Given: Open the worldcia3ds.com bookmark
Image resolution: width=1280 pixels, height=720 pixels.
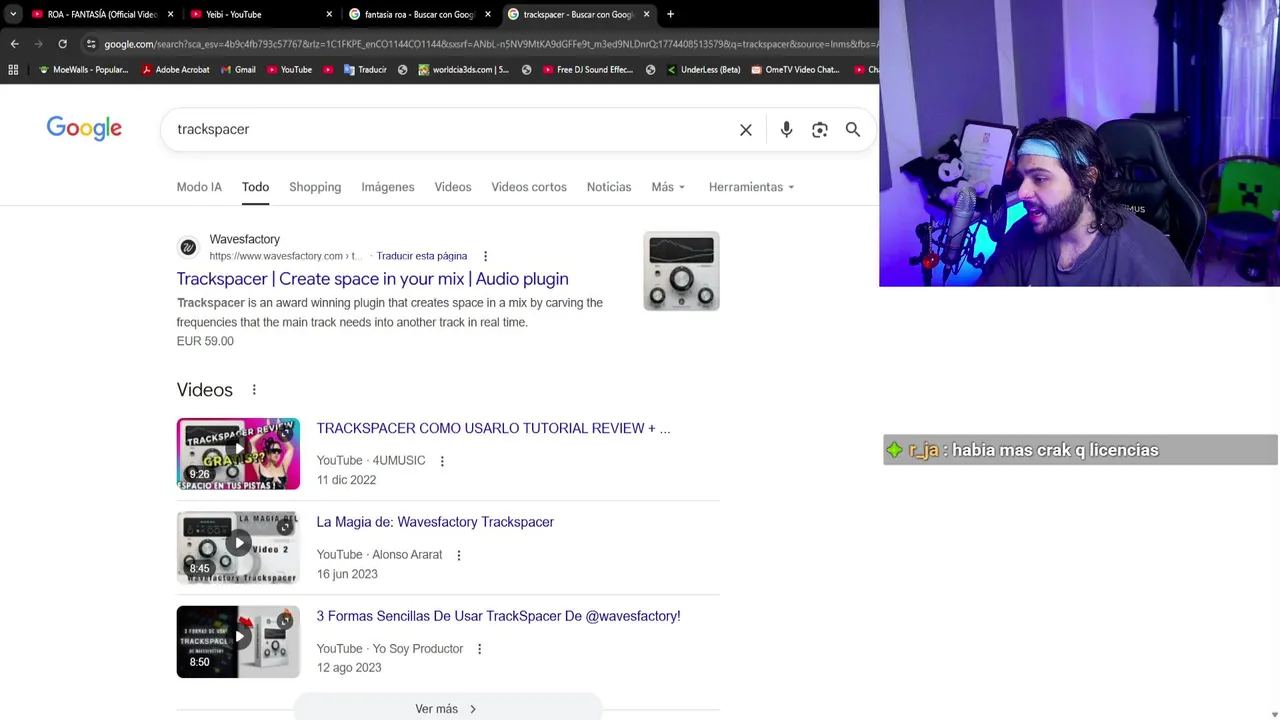Looking at the screenshot, I should click(x=463, y=70).
